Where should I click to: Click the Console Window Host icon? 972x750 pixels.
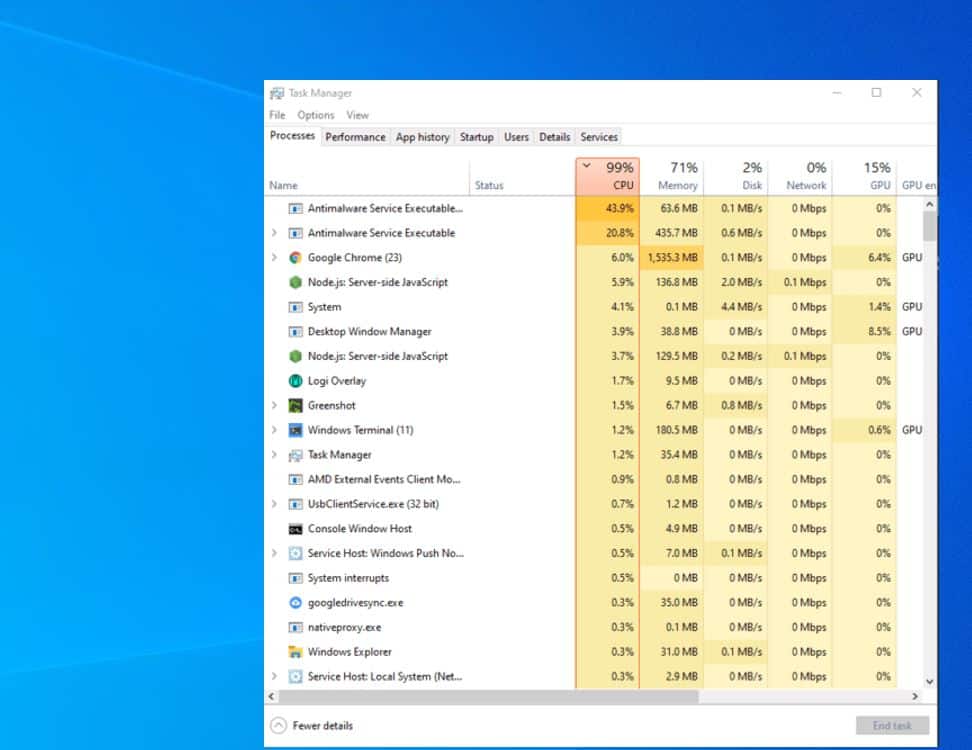(295, 528)
